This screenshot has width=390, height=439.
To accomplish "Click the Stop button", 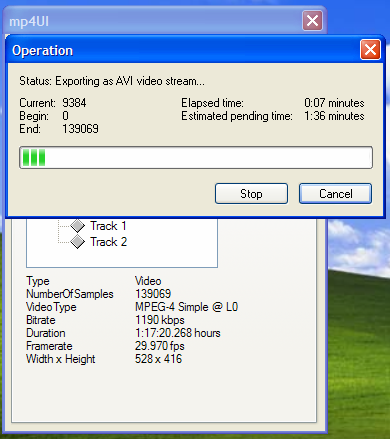I will (x=251, y=193).
